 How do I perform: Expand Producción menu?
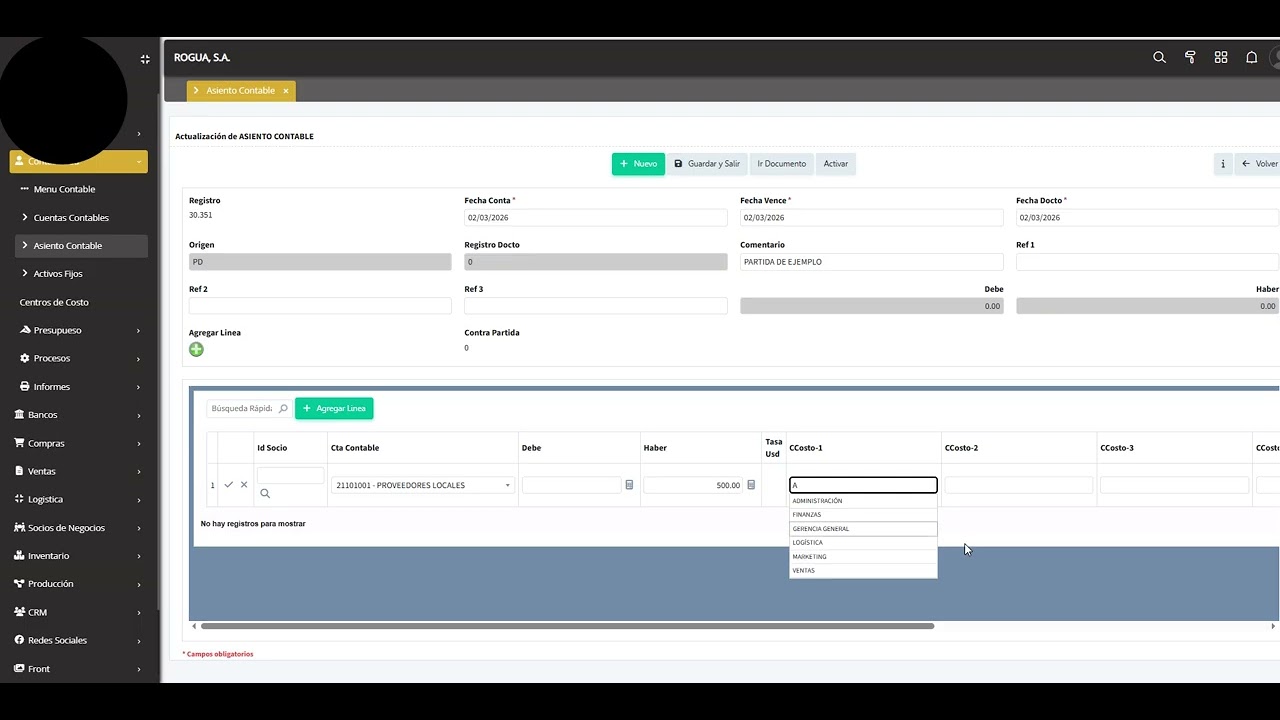point(79,583)
